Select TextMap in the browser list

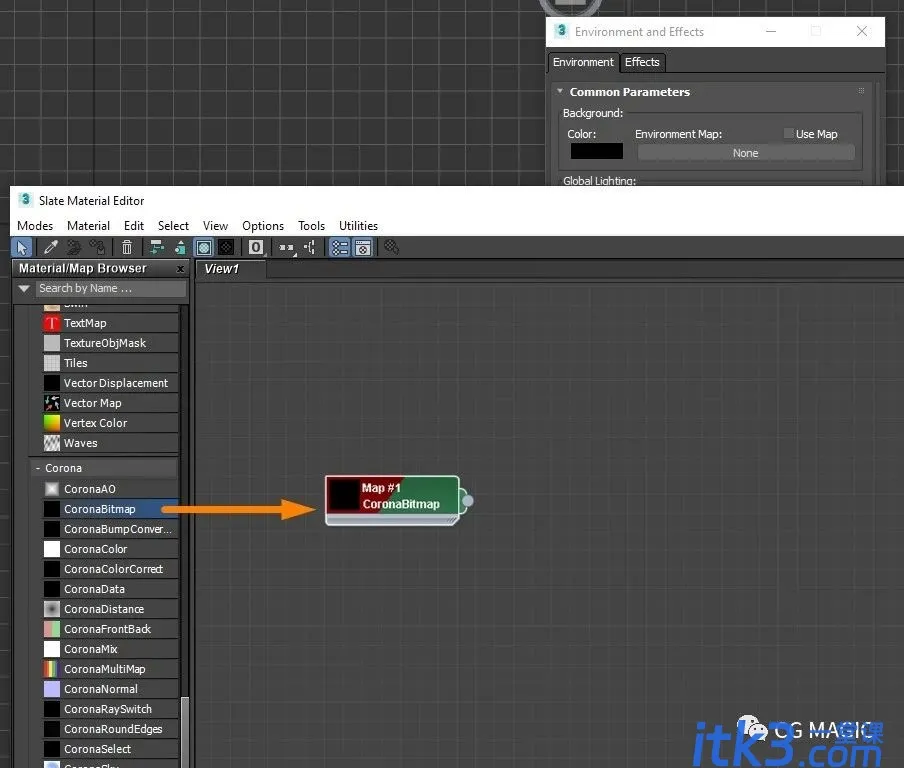(111, 323)
